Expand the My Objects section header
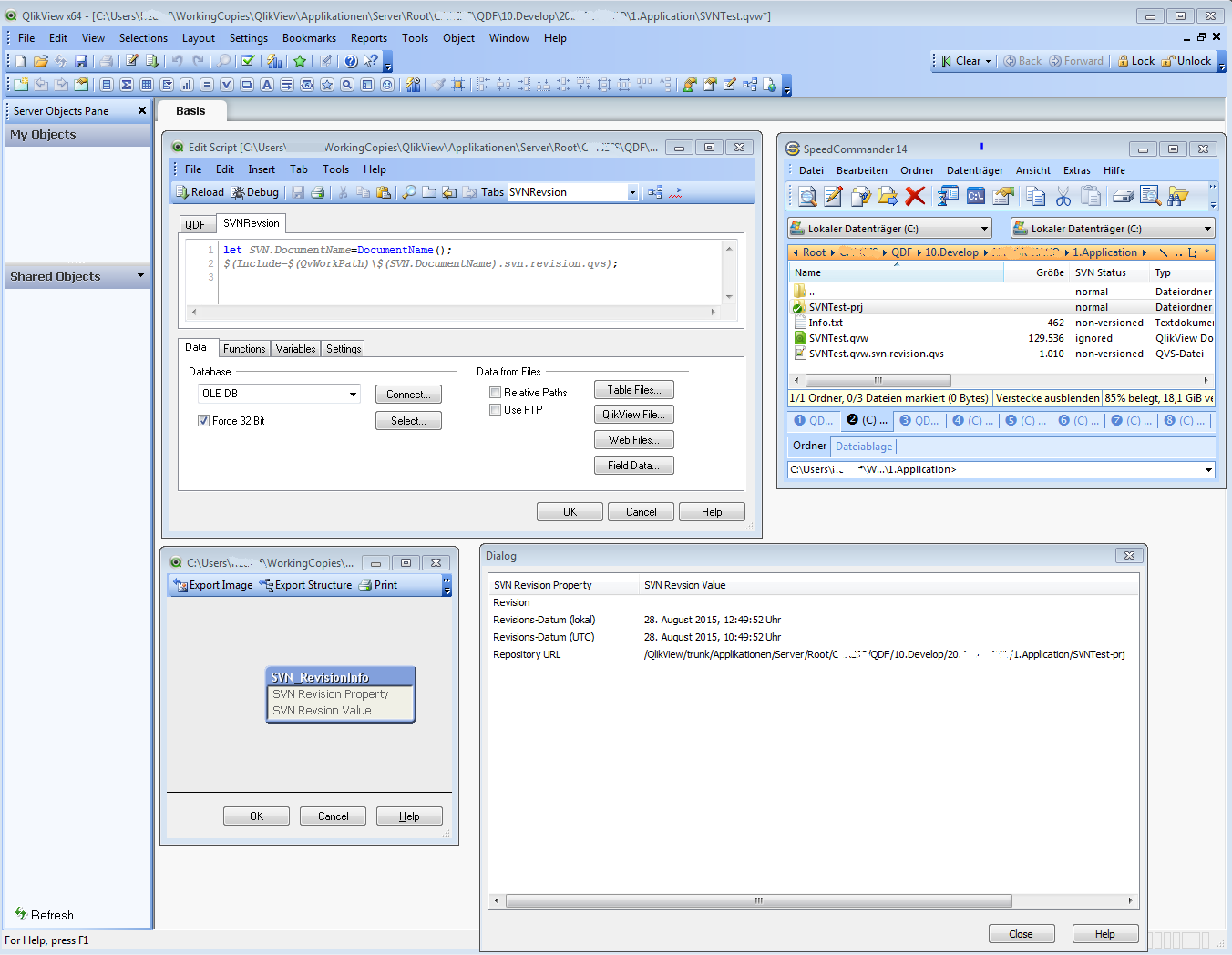Screen dimensions: 1232x955 tap(77, 134)
